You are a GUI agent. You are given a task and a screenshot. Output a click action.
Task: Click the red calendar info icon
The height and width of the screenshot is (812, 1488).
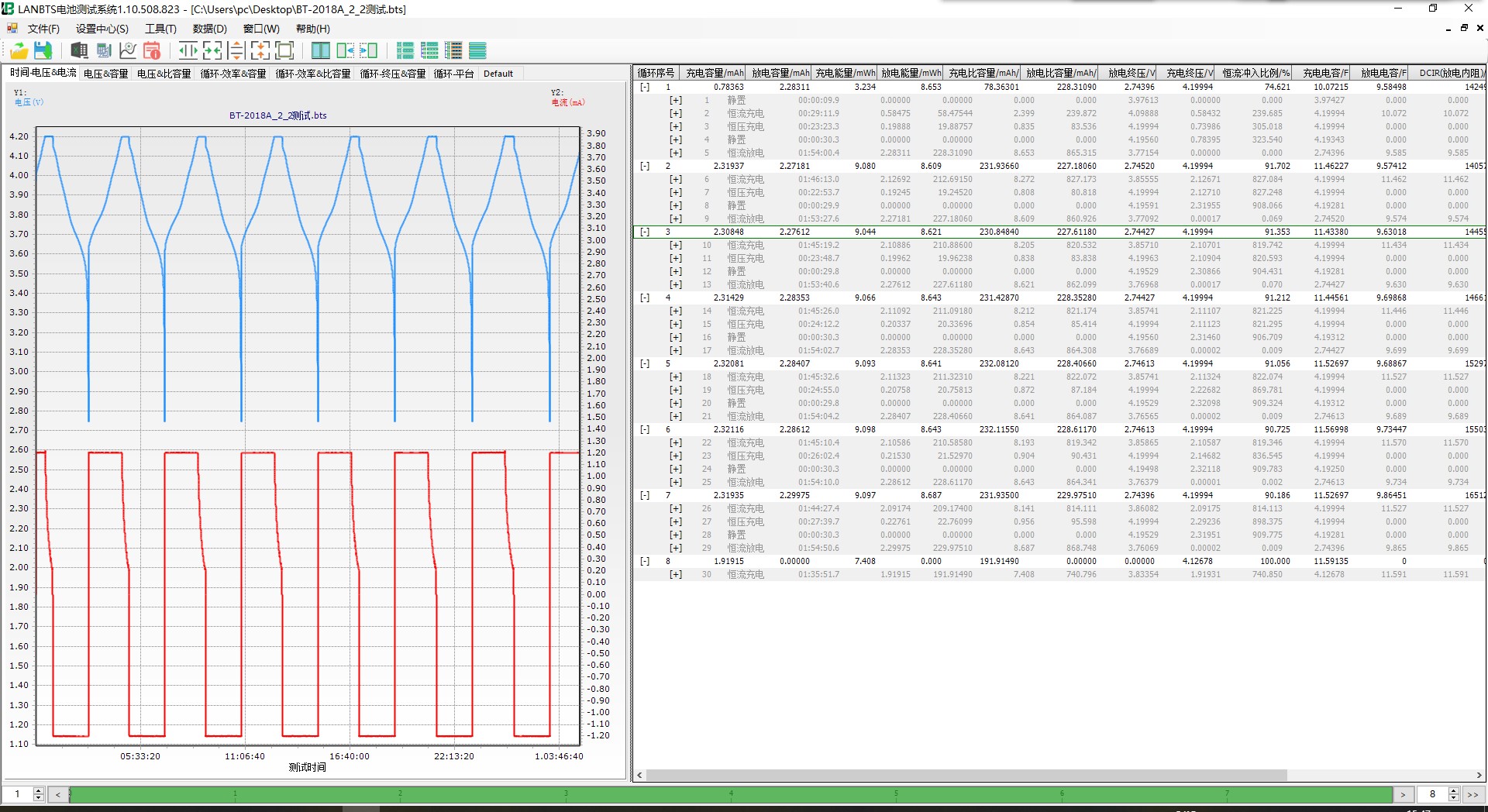[x=152, y=51]
